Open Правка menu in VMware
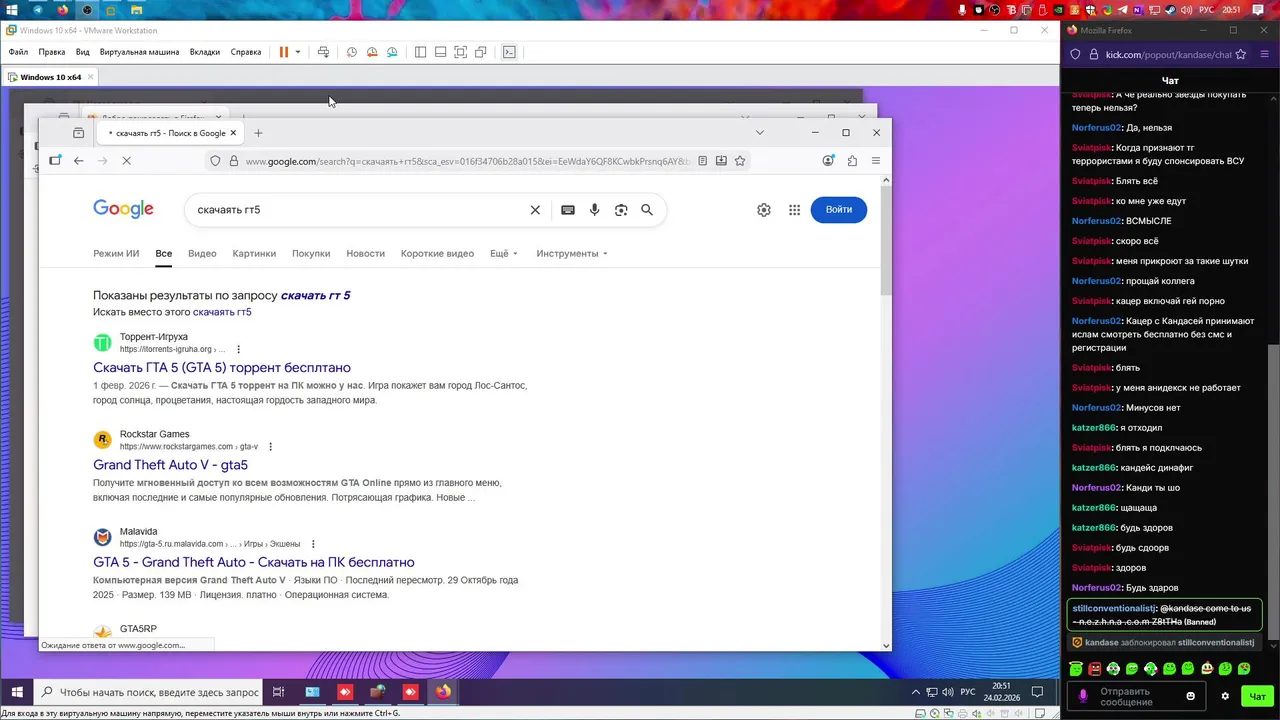The image size is (1280, 720). 52,52
